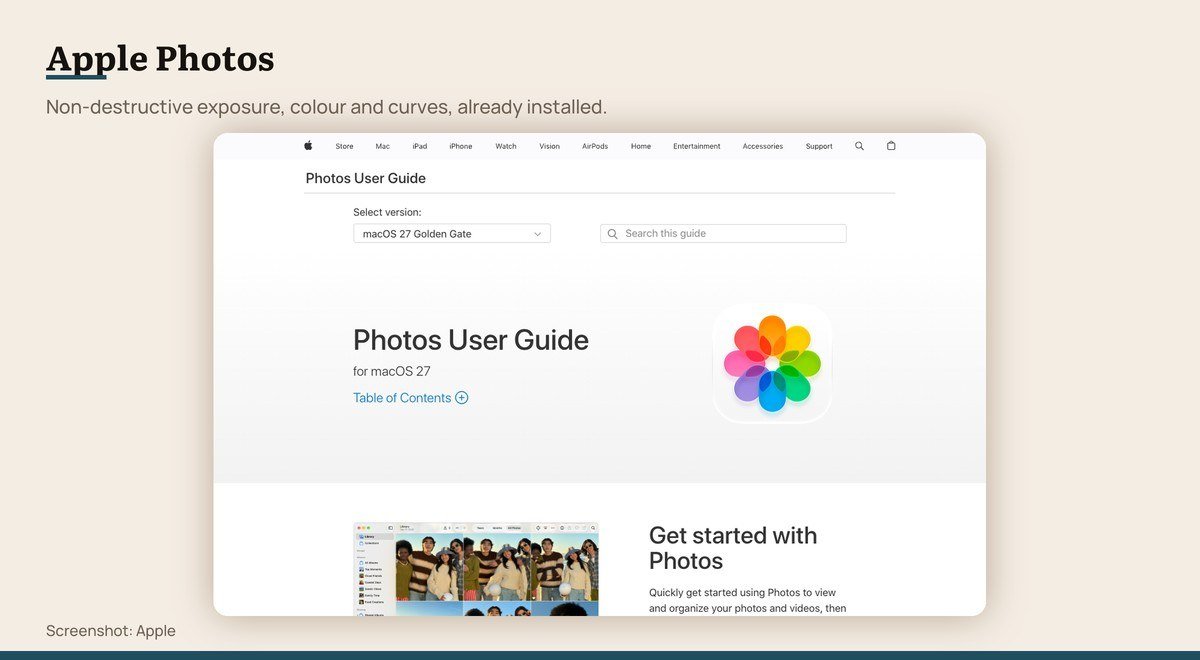Open the search magnifier in Apple nav
The width and height of the screenshot is (1200, 660).
tap(859, 146)
